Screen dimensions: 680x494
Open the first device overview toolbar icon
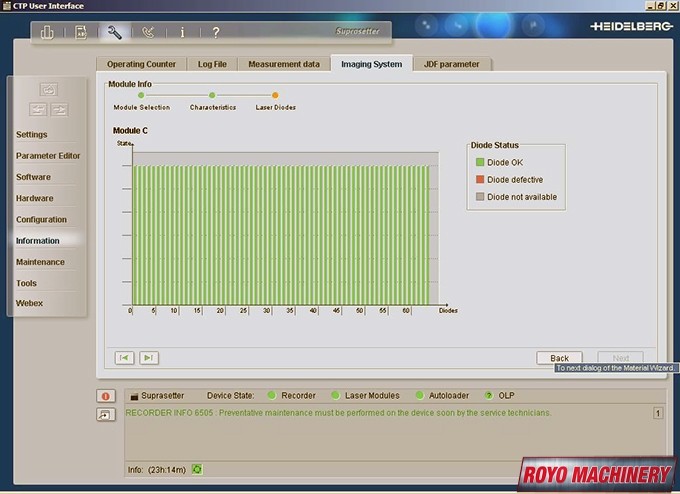pos(47,32)
